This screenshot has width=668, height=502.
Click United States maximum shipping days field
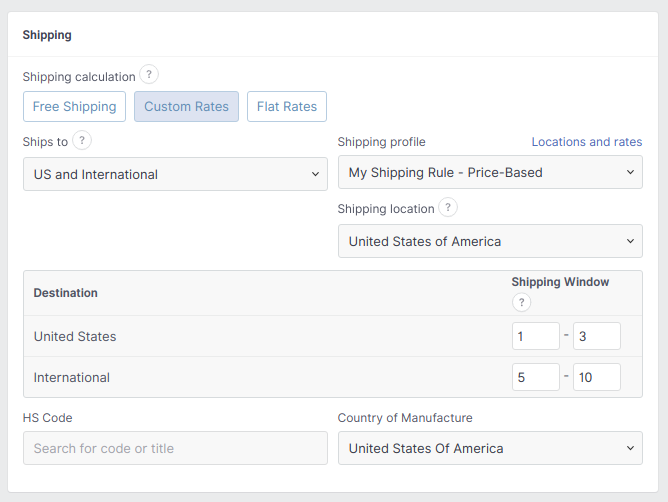click(596, 336)
